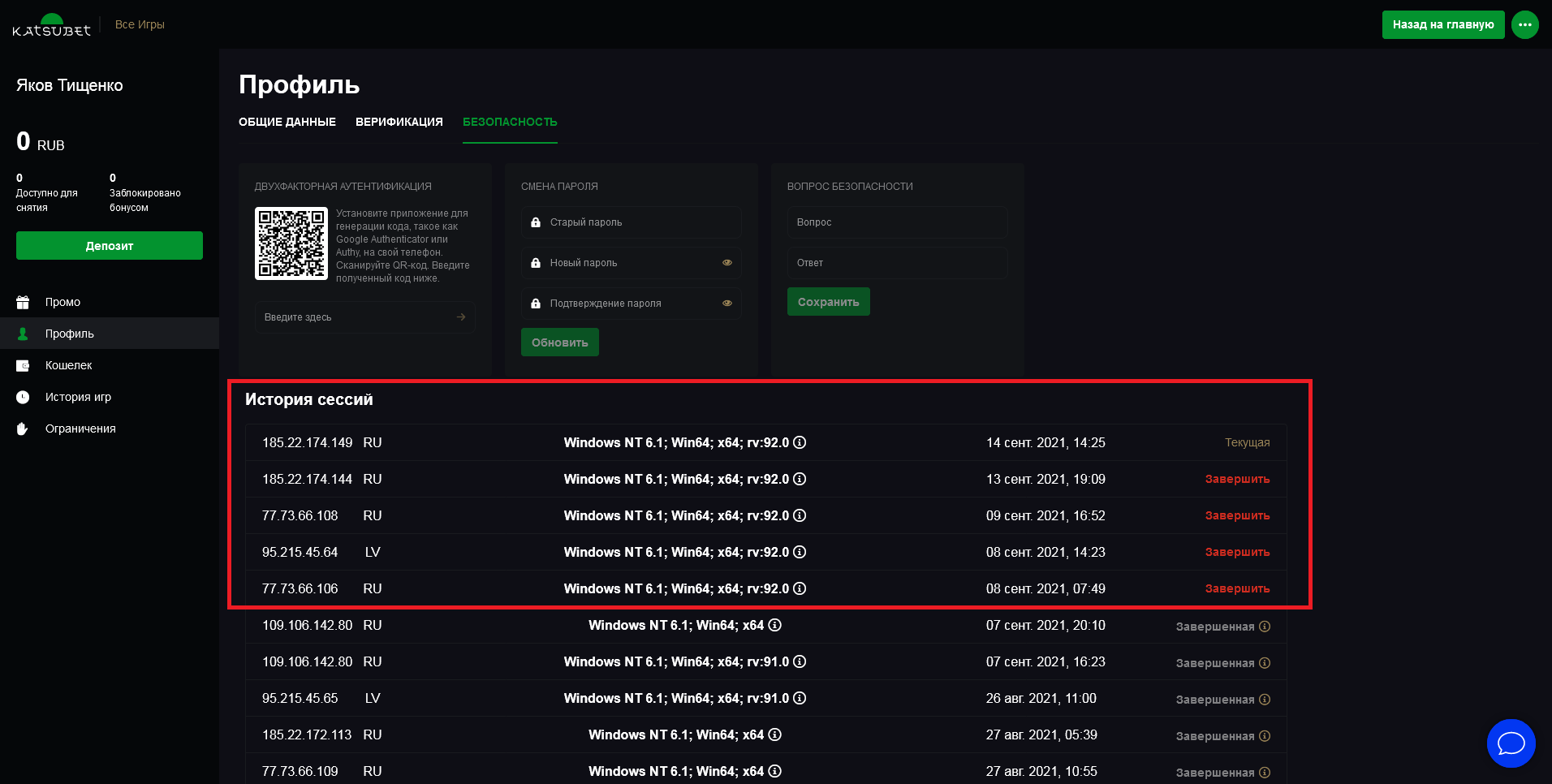Screen dimensions: 1552x784
Task: Open Кошелек in the sidebar
Action: pyautogui.click(x=68, y=365)
